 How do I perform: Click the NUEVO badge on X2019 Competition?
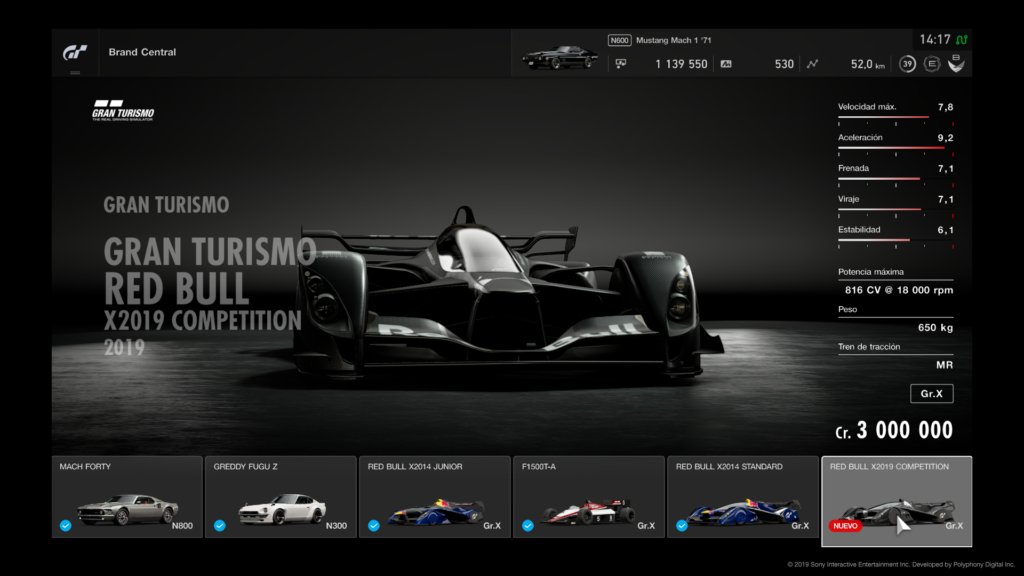point(845,525)
